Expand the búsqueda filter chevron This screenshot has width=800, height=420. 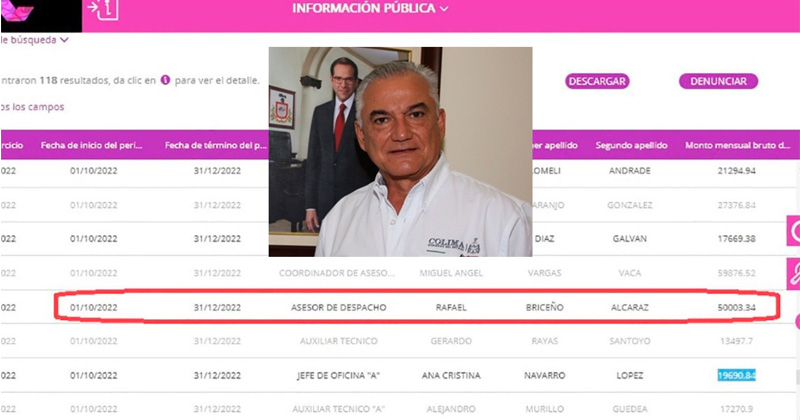point(64,40)
